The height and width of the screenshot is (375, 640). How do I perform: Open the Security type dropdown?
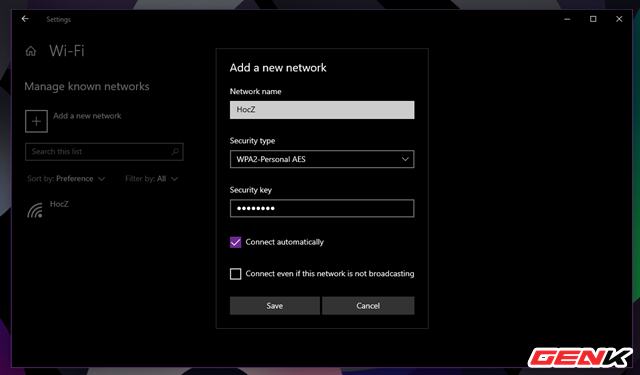pos(322,159)
